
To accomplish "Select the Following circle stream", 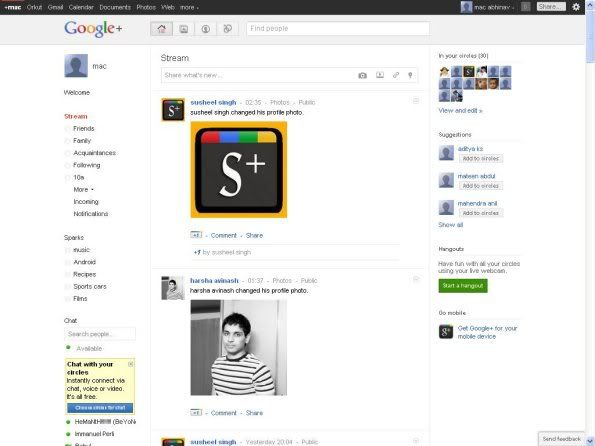I will click(x=87, y=165).
